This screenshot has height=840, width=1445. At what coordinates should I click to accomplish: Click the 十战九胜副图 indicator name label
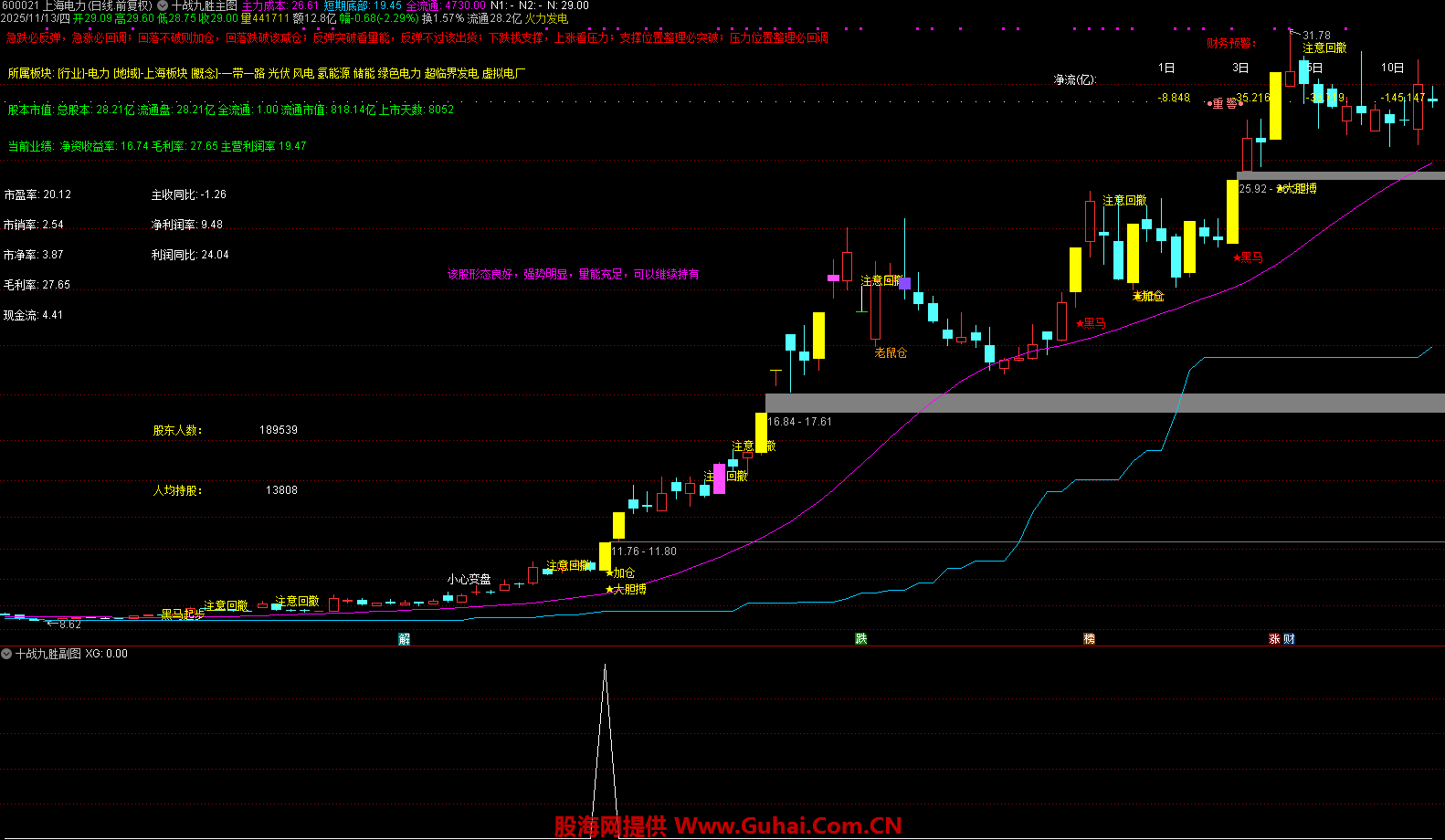point(48,654)
